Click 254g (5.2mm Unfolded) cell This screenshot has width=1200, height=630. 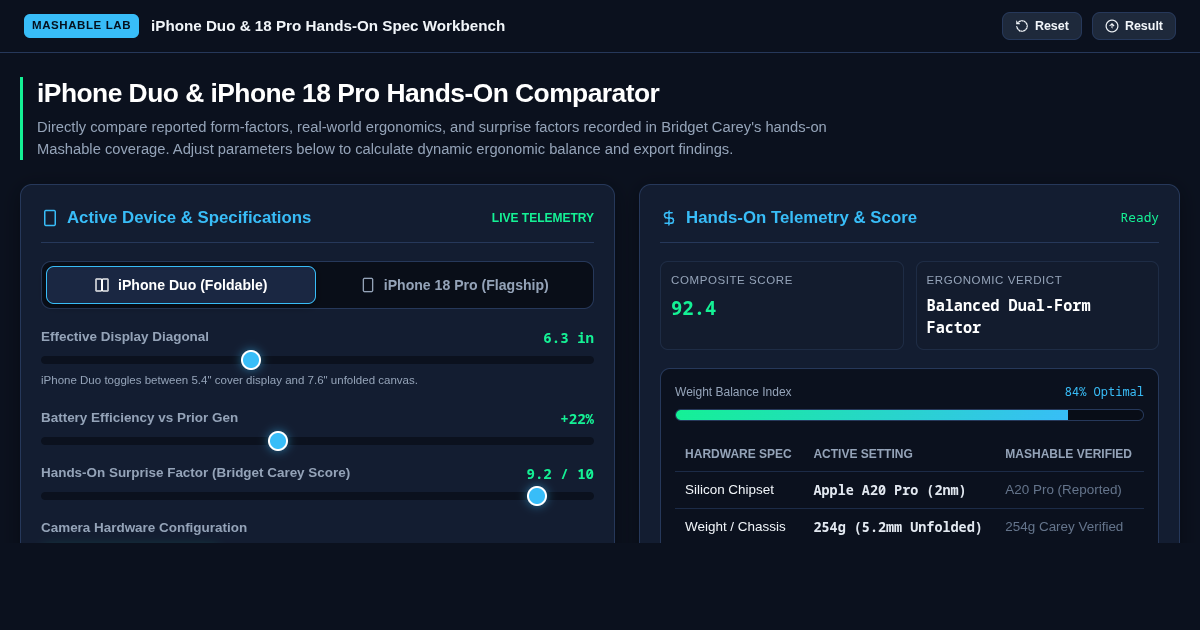tap(898, 527)
